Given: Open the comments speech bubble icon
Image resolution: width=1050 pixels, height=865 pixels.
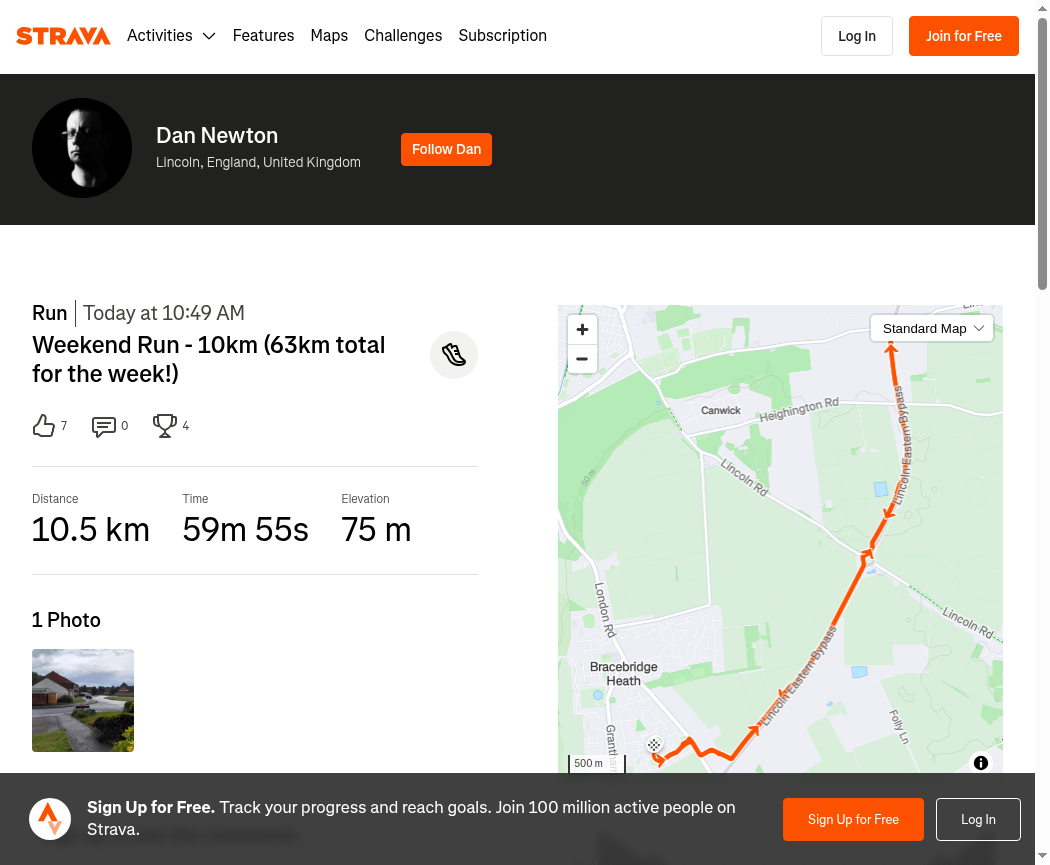Looking at the screenshot, I should pyautogui.click(x=104, y=427).
